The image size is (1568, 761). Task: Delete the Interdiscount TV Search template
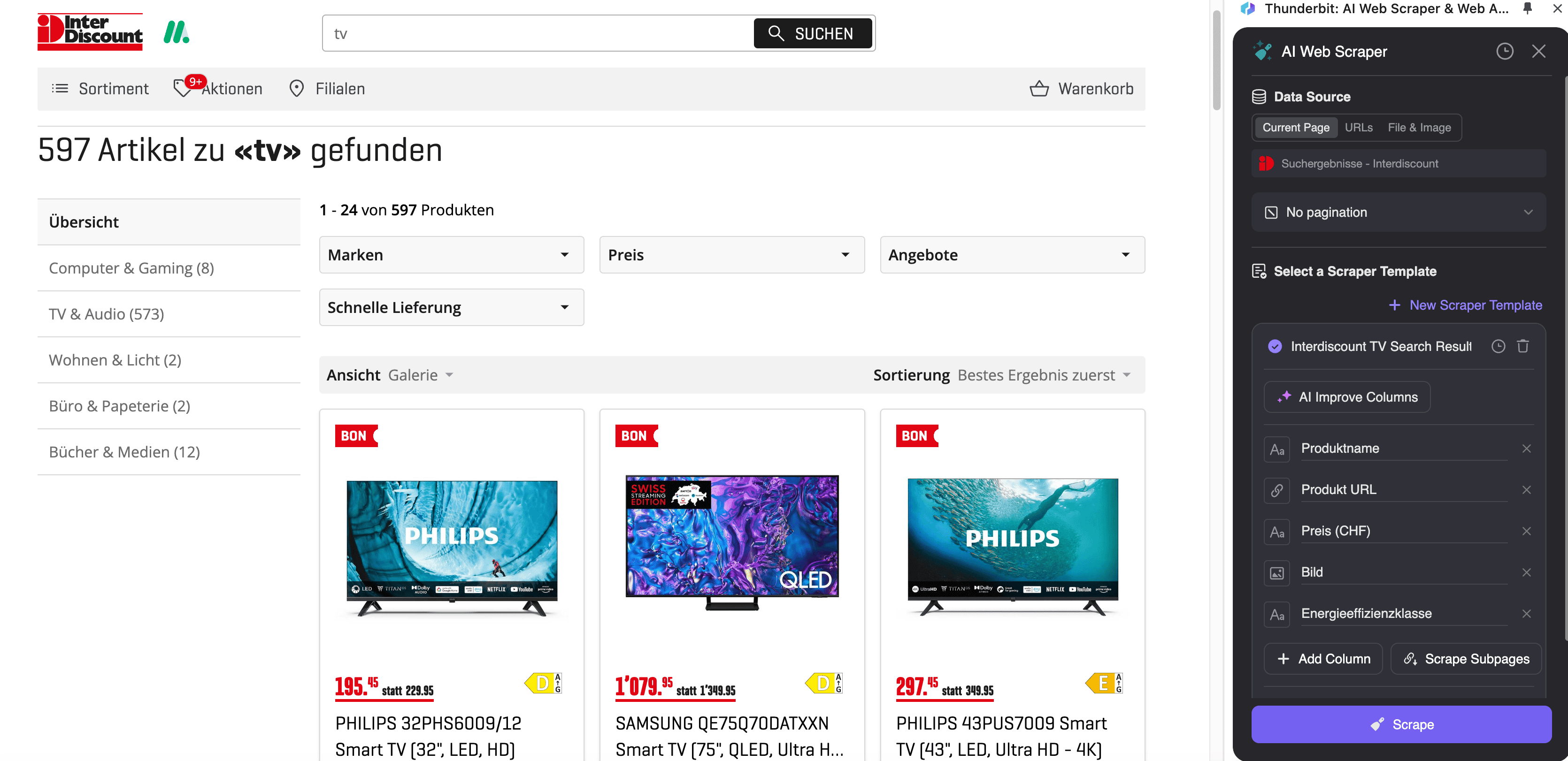coord(1522,346)
